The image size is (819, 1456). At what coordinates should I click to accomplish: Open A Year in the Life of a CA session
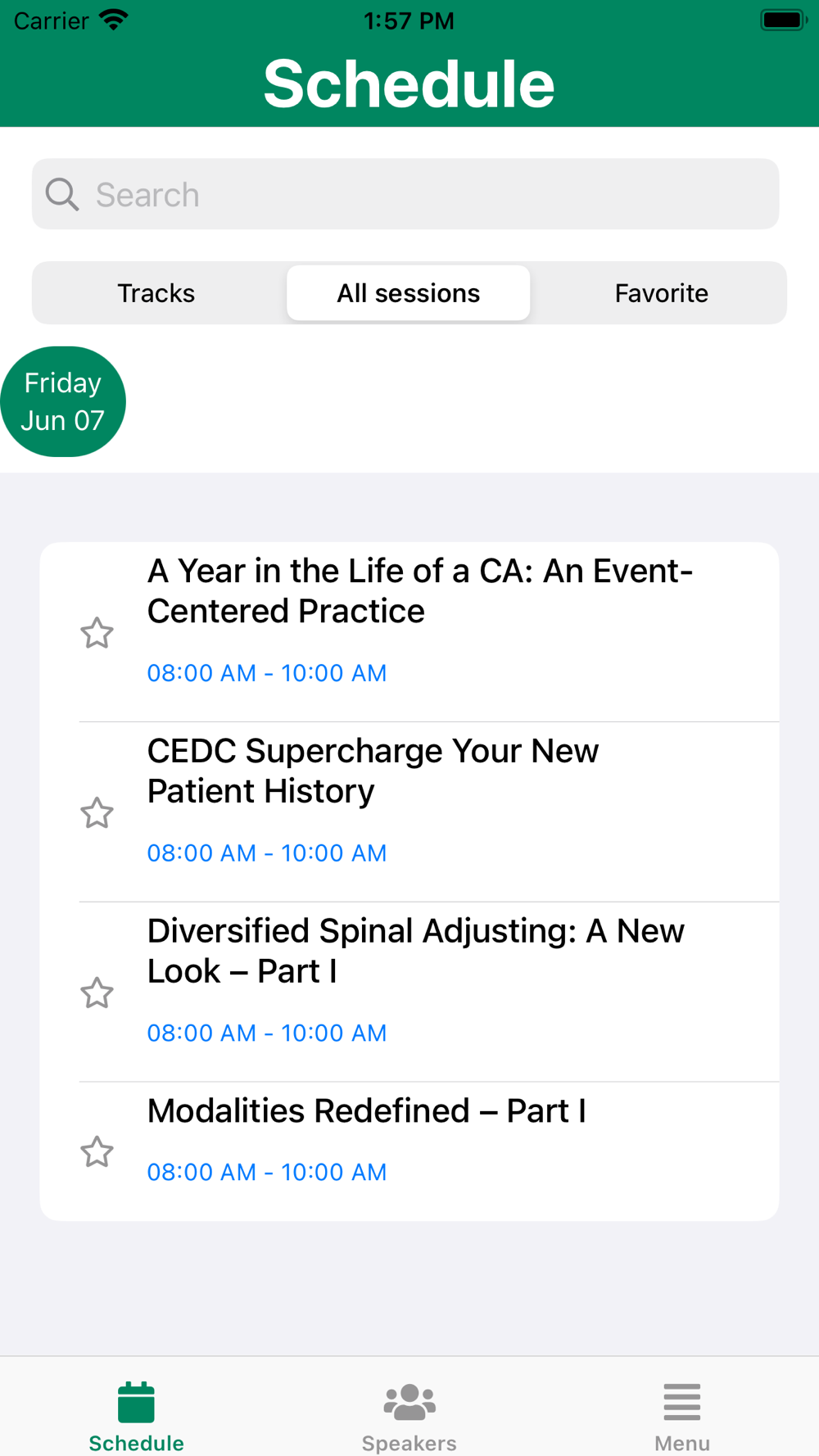(420, 591)
